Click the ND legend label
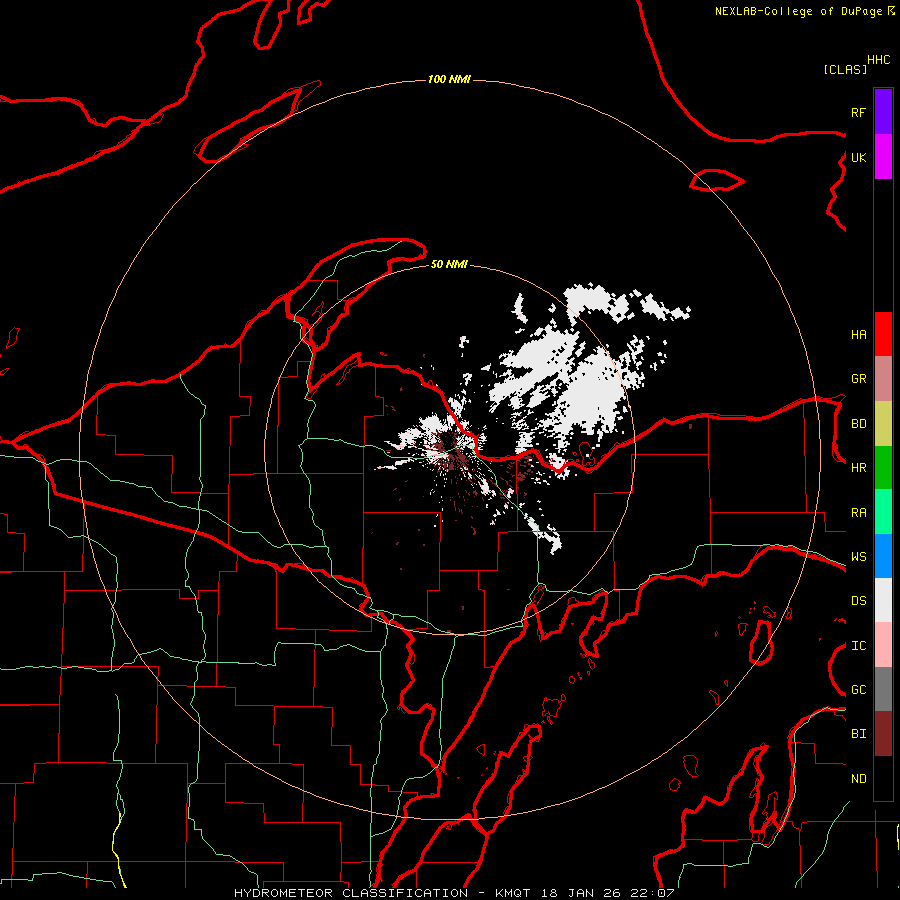Image resolution: width=900 pixels, height=900 pixels. tap(858, 779)
